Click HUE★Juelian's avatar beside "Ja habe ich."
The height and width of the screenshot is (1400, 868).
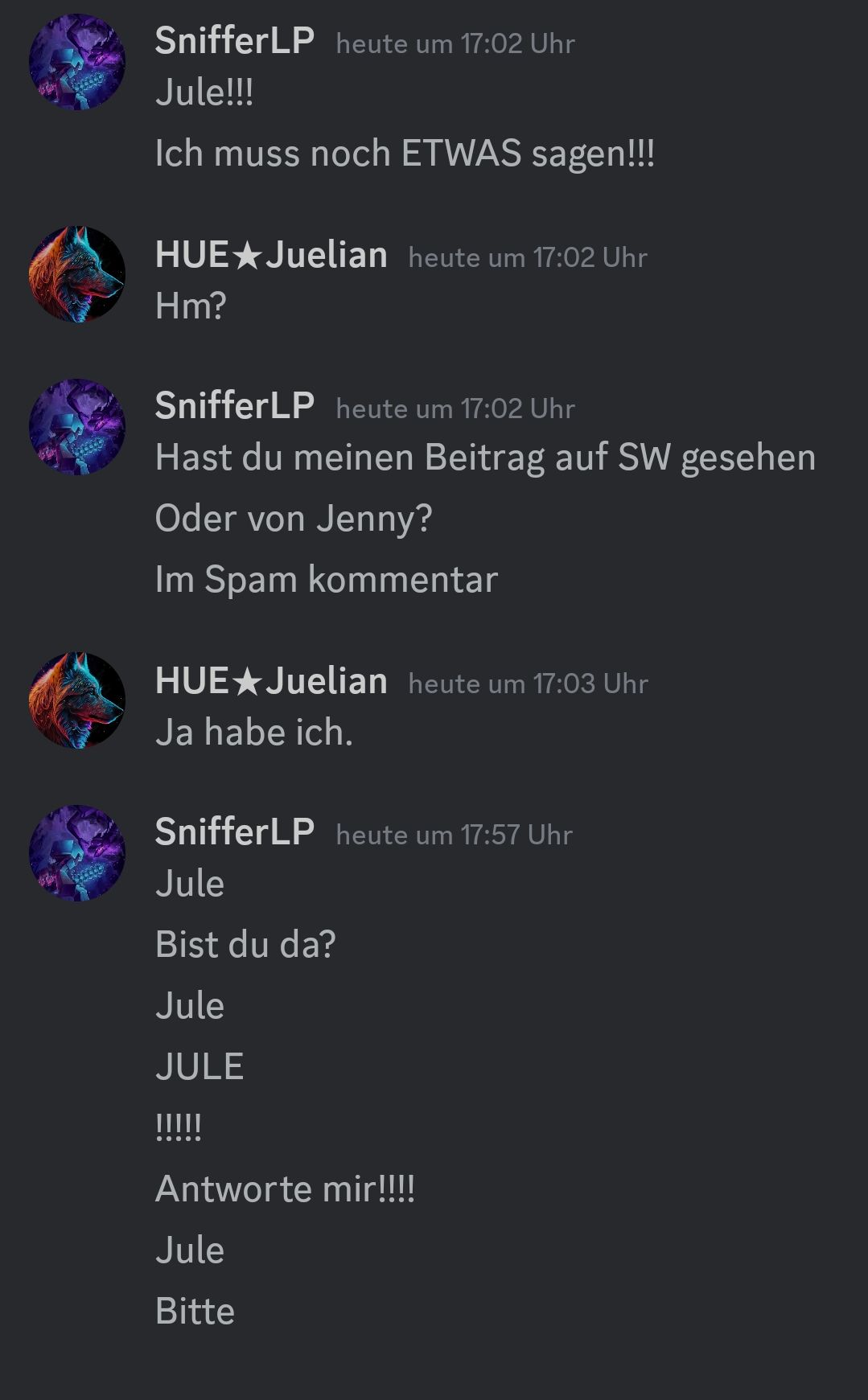[77, 700]
